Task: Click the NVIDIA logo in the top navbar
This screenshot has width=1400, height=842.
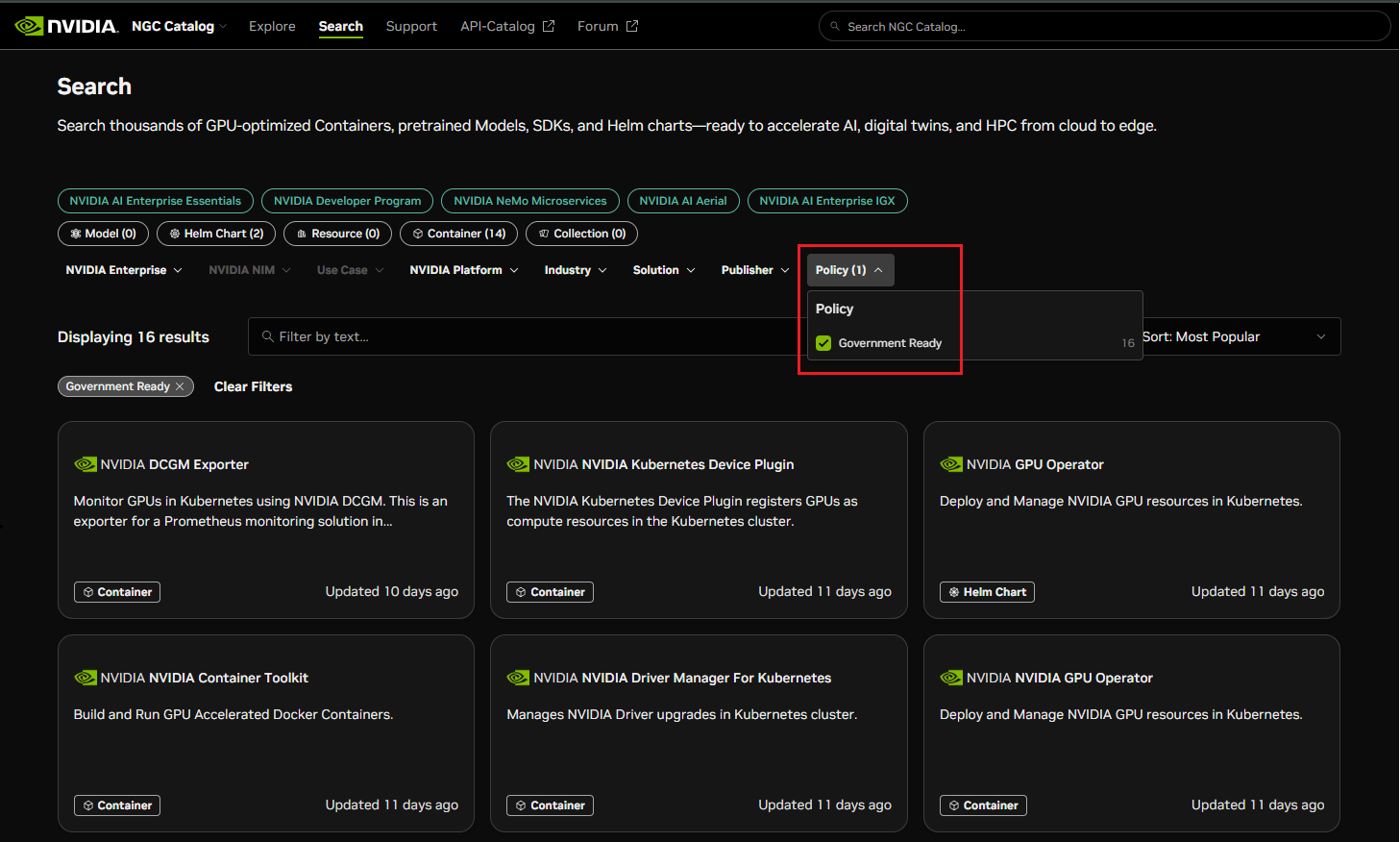Action: 65,26
